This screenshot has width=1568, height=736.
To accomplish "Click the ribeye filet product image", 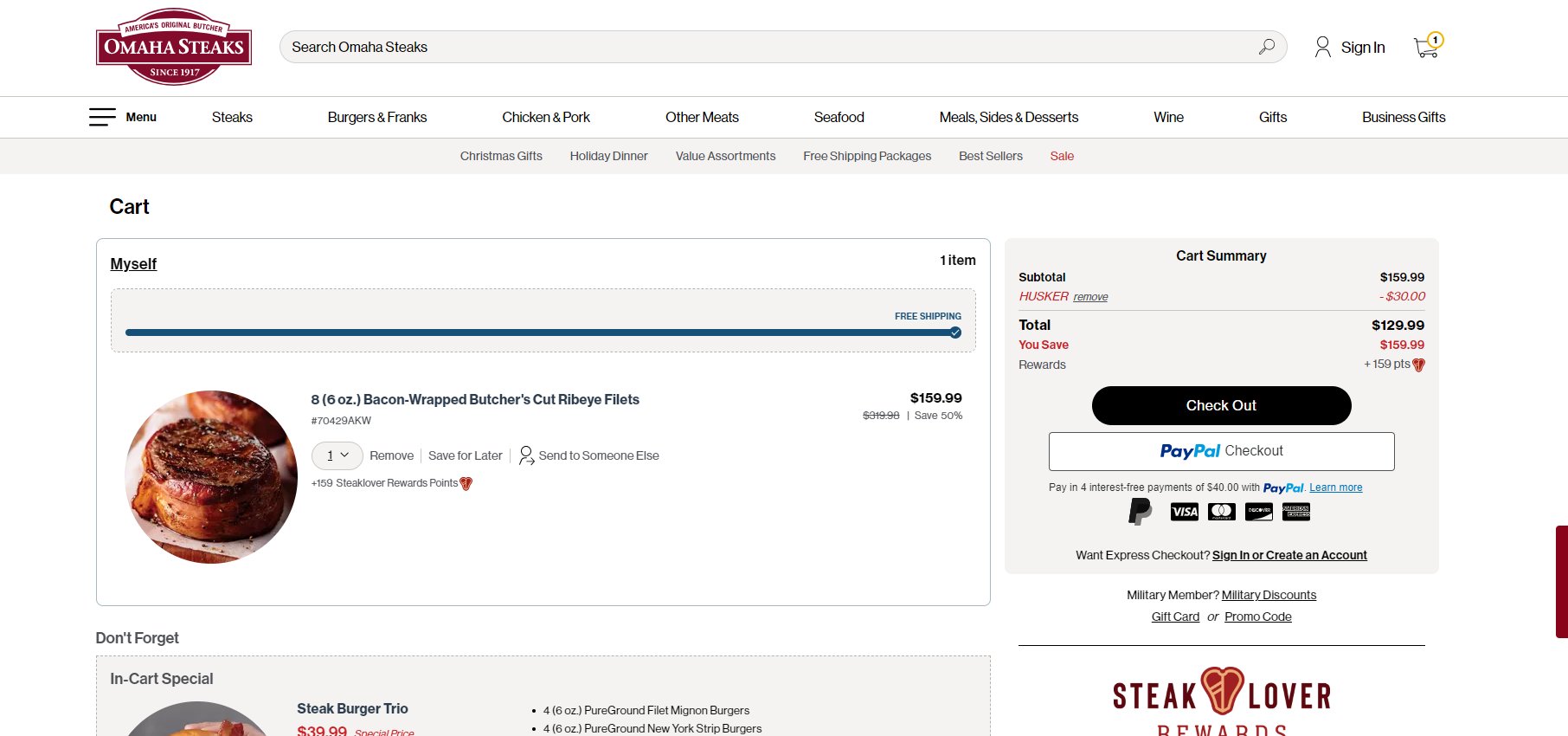I will tap(211, 477).
